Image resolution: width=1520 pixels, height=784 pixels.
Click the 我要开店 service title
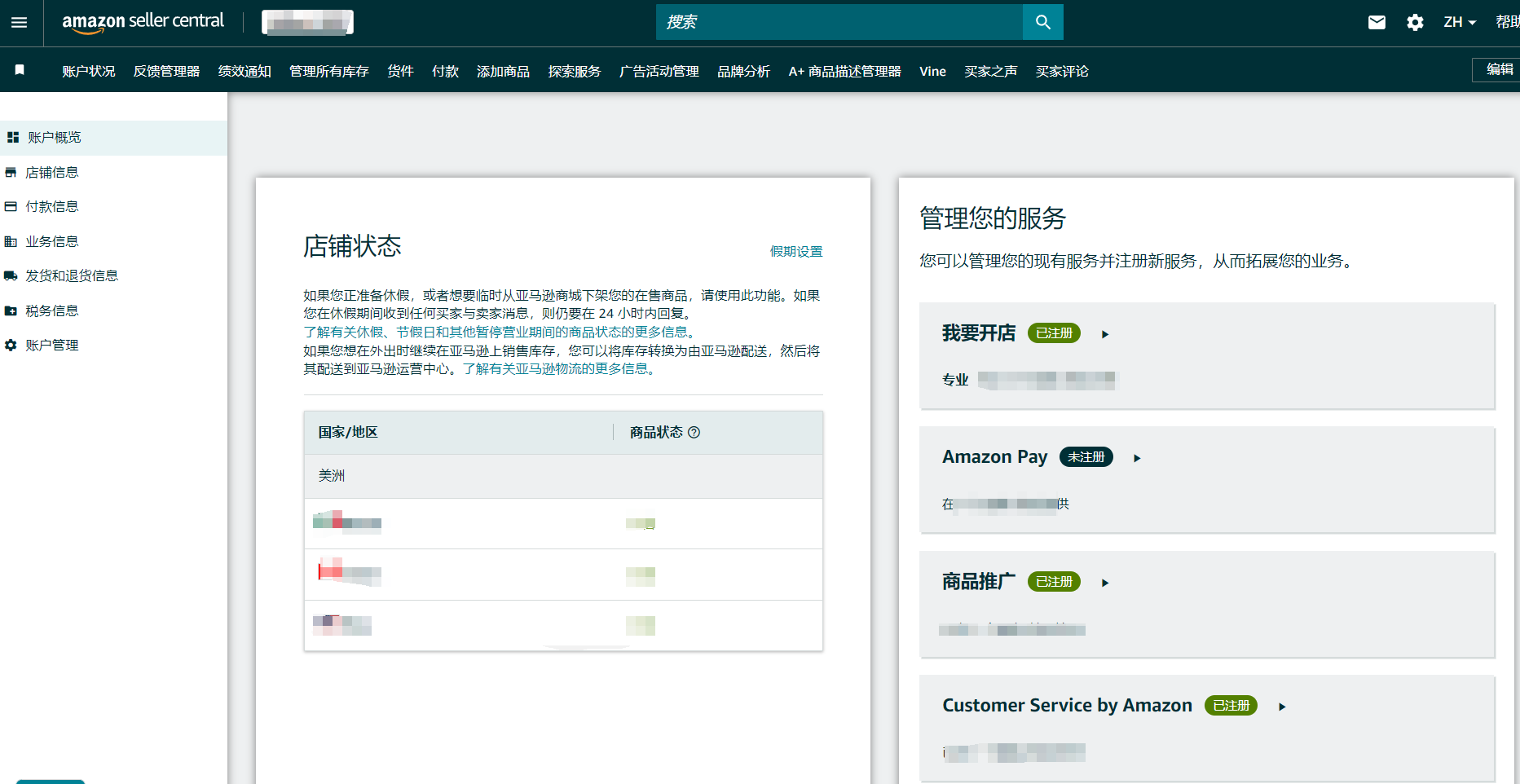click(979, 333)
